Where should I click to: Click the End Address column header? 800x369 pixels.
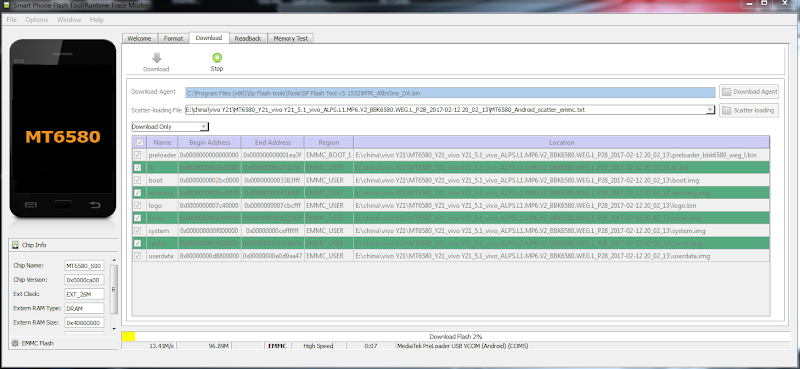pyautogui.click(x=273, y=142)
